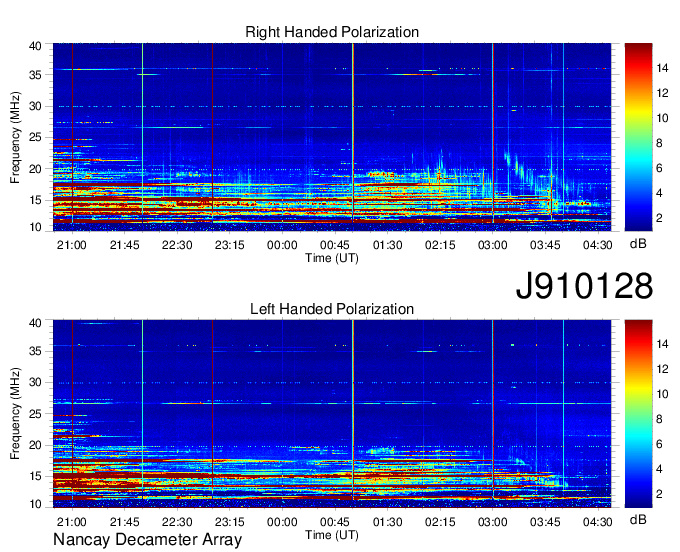Viewport: 680px width, 552px height.
Task: Click the Left Handed Polarization spectrogram image
Action: click(332, 414)
